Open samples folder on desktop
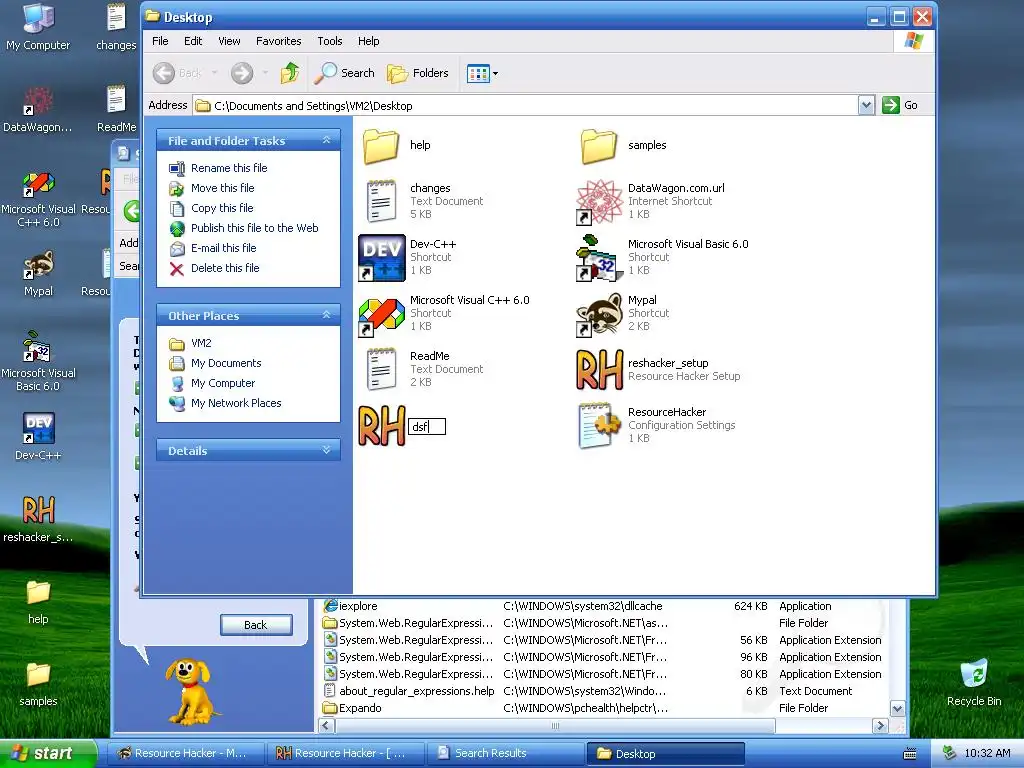 38,684
